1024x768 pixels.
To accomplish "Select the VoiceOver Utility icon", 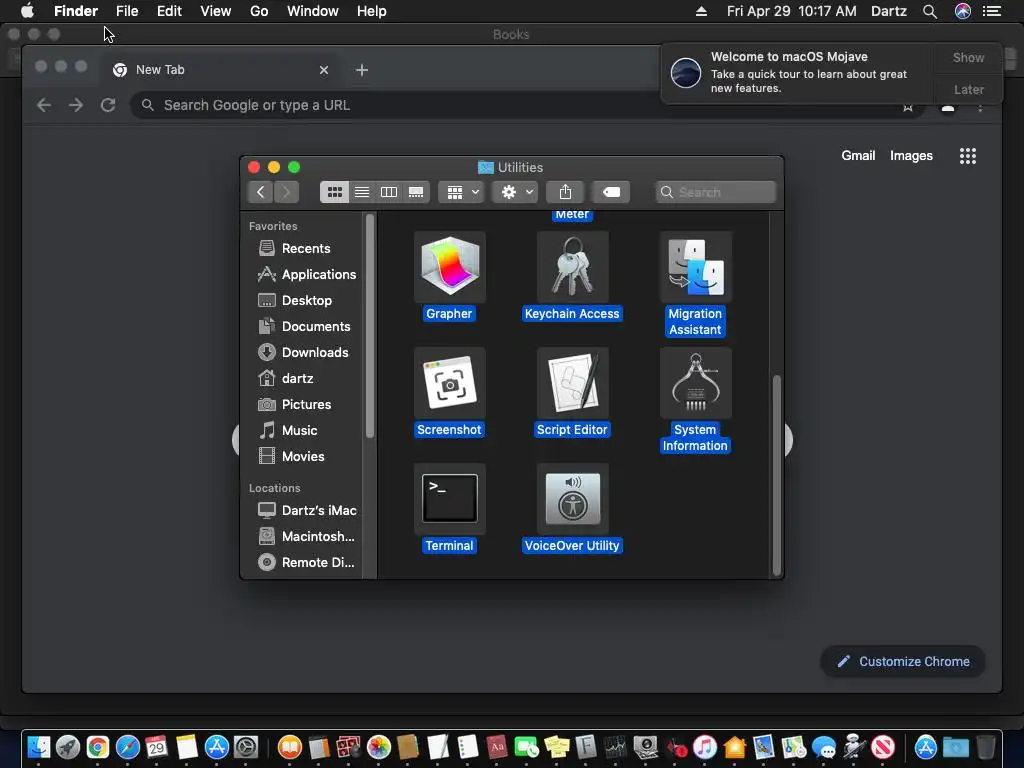I will coord(572,499).
